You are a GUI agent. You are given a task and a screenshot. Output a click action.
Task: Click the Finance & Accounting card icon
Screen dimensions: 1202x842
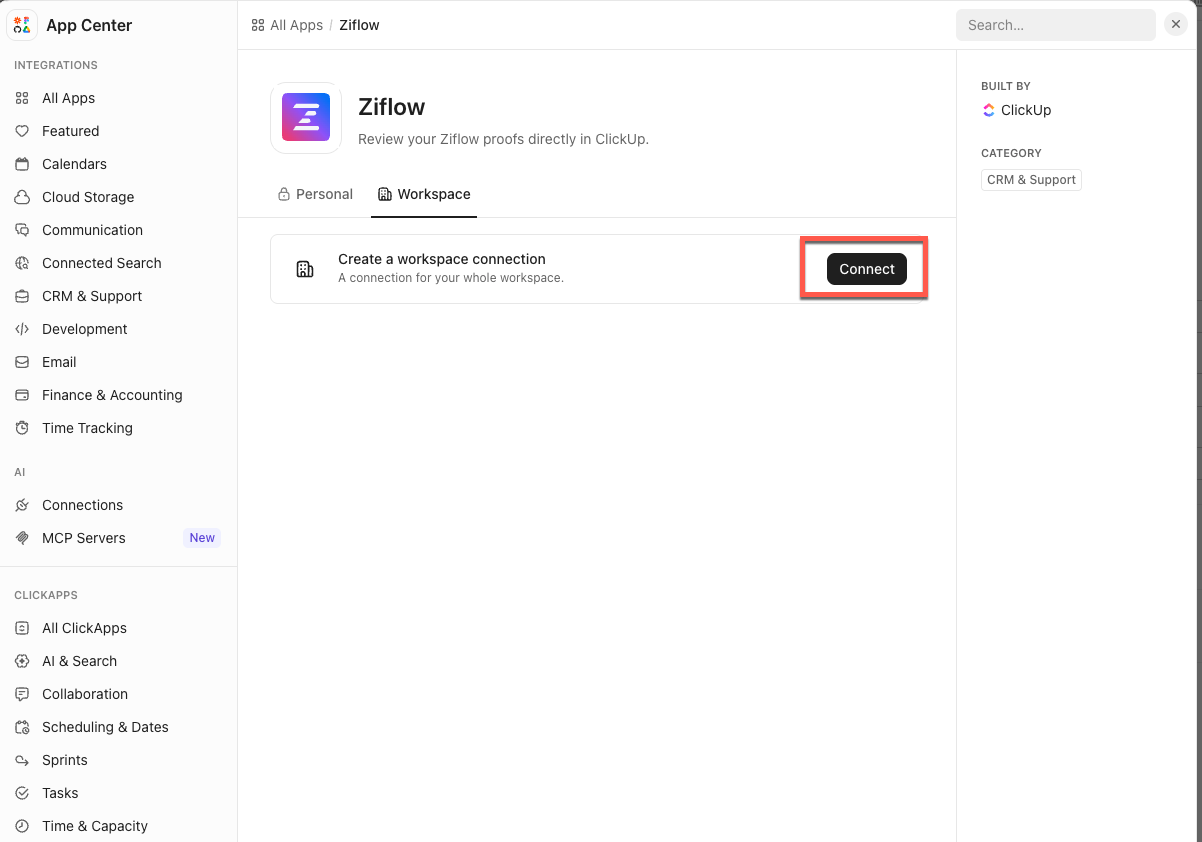coord(22,395)
